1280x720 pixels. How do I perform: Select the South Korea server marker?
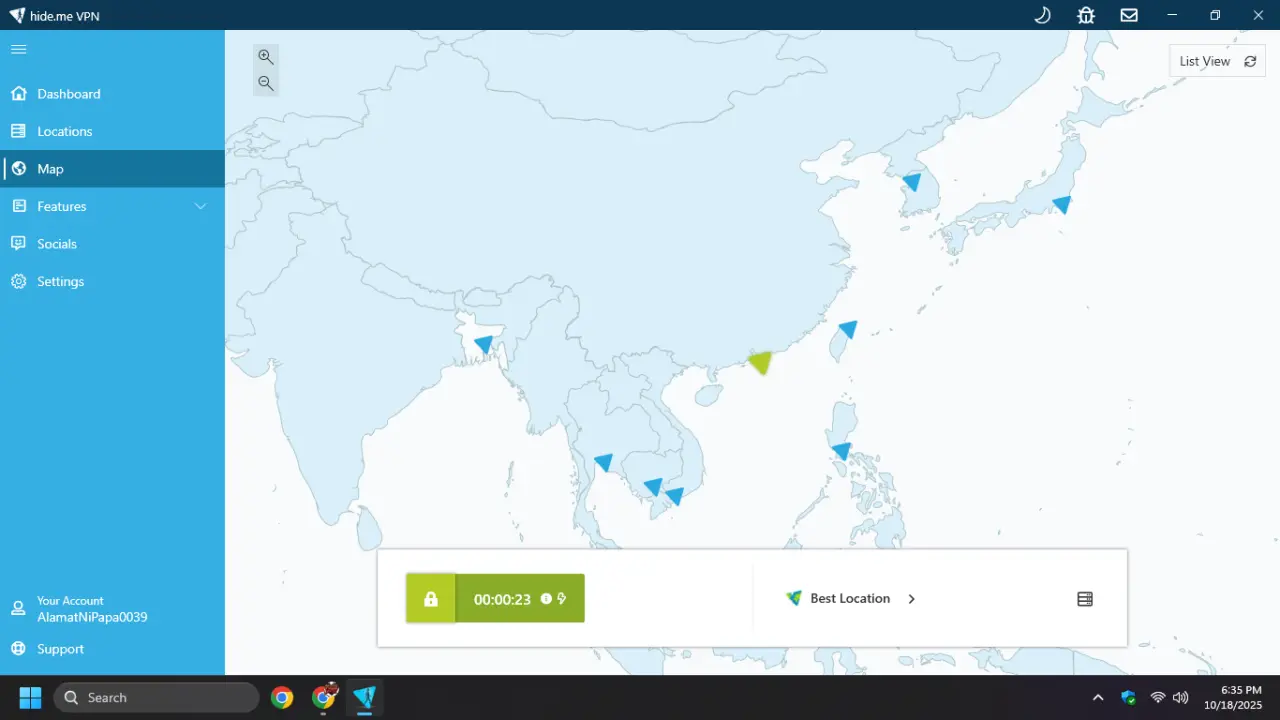pos(912,182)
